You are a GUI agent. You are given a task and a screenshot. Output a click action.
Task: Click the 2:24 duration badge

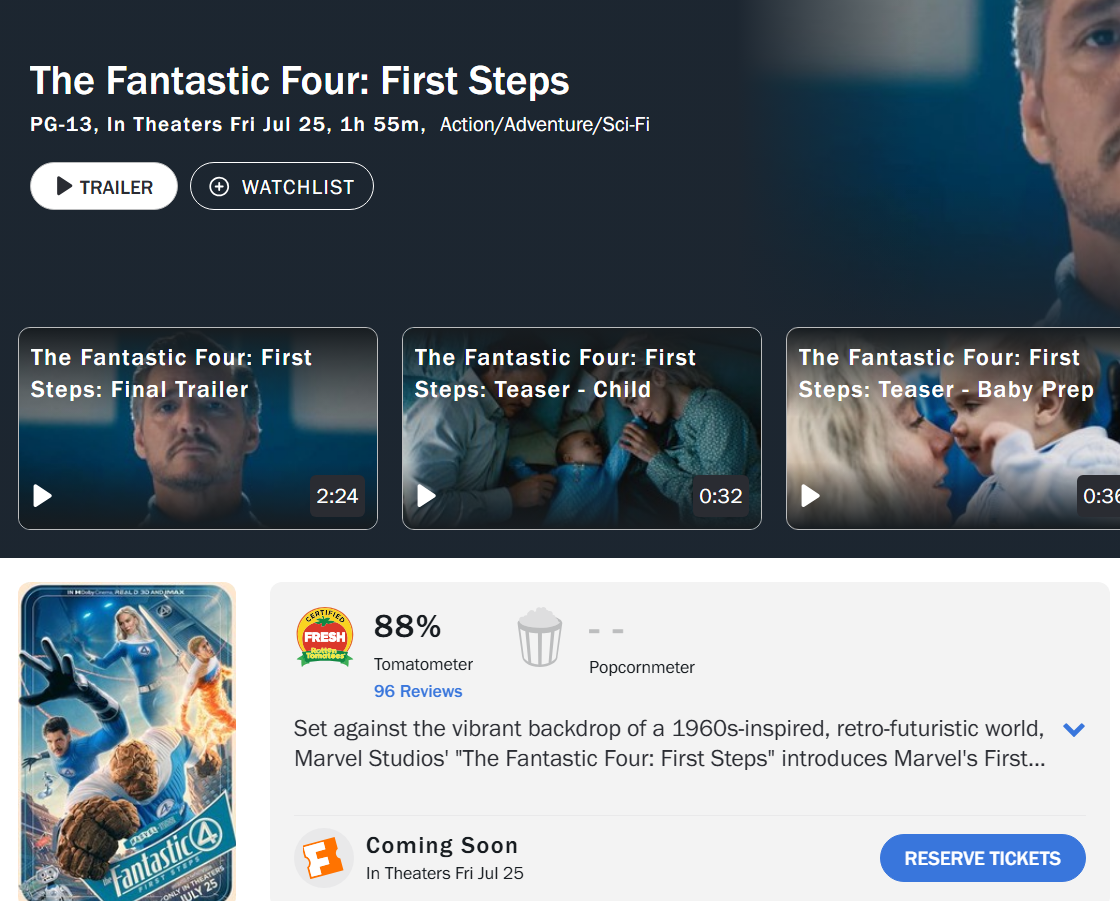[337, 496]
